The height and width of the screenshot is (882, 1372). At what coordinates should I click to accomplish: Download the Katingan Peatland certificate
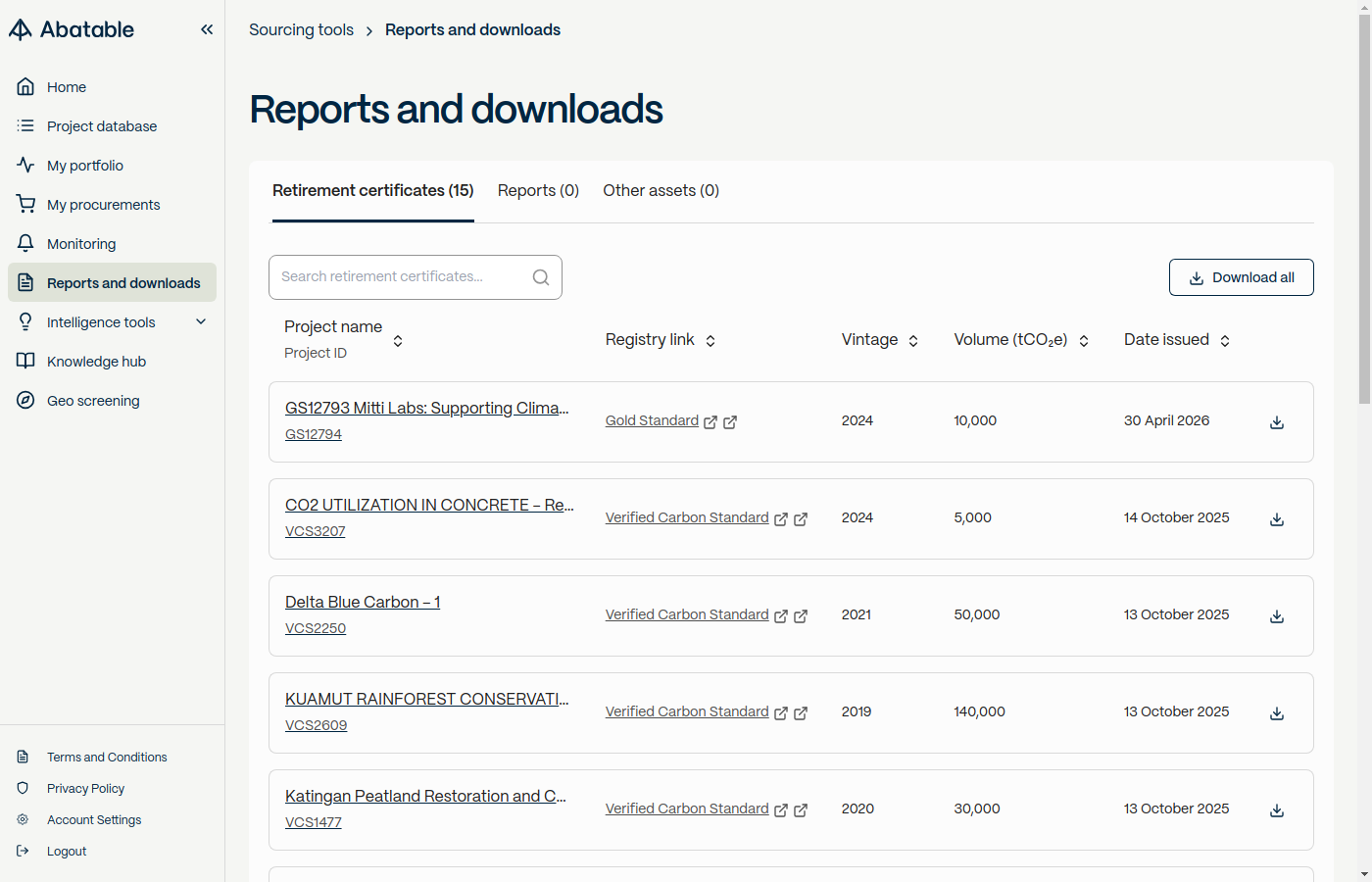1277,810
